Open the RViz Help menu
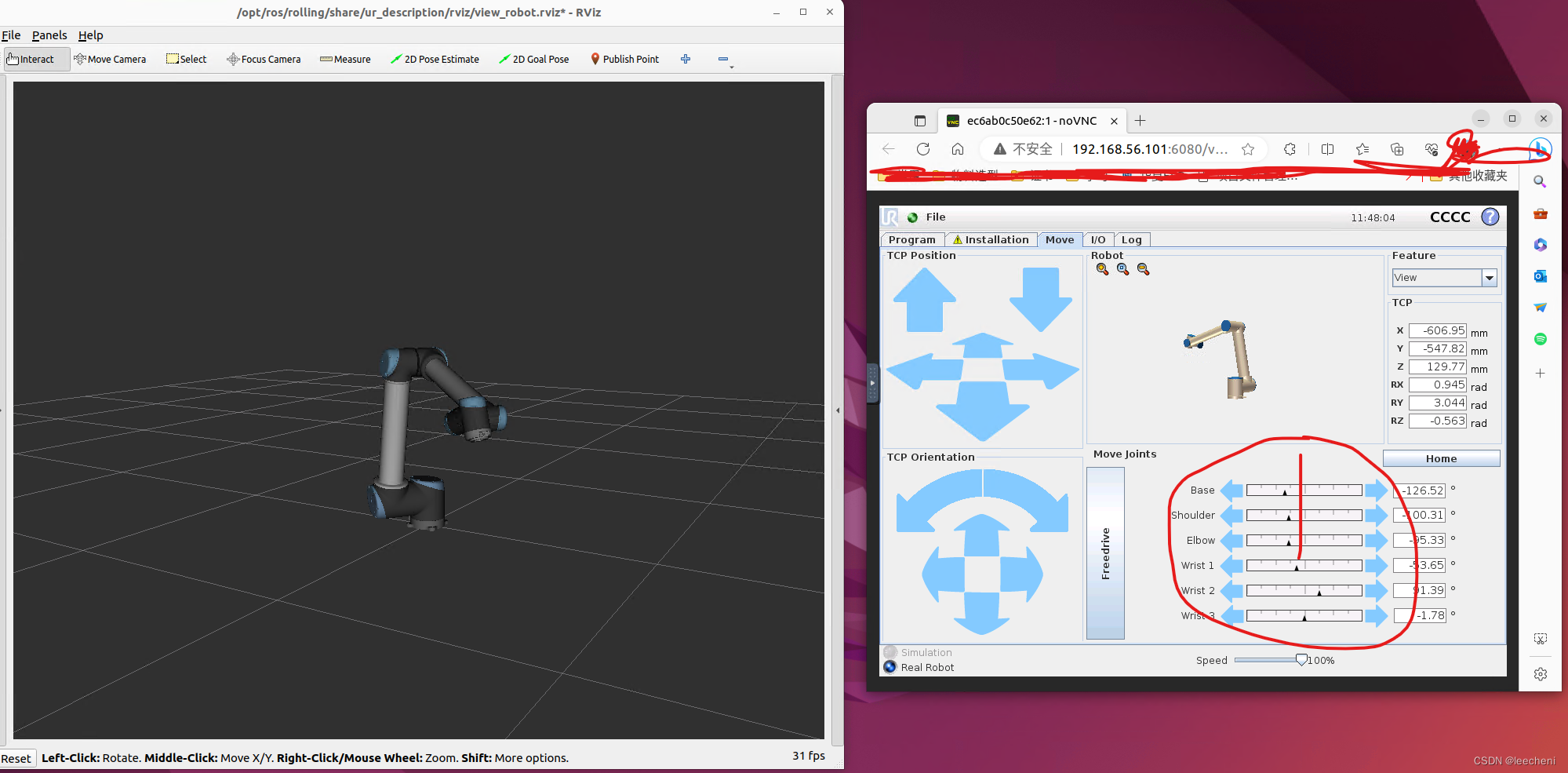The height and width of the screenshot is (773, 1568). pyautogui.click(x=90, y=35)
